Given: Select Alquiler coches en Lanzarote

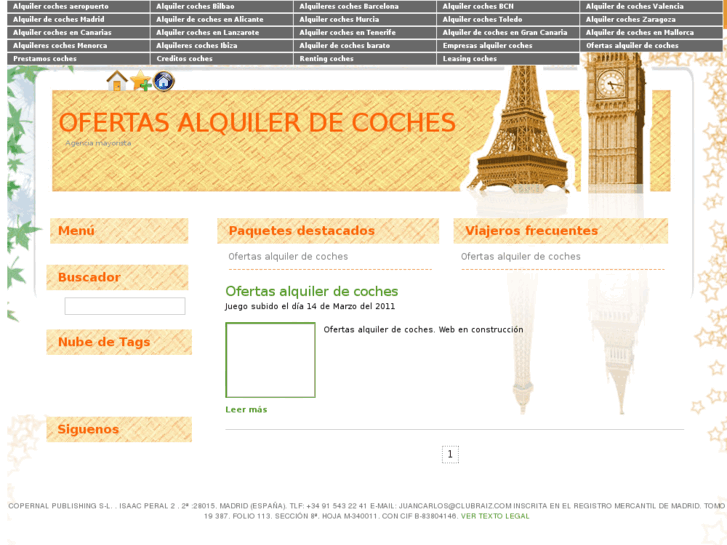Looking at the screenshot, I should click(x=221, y=32).
